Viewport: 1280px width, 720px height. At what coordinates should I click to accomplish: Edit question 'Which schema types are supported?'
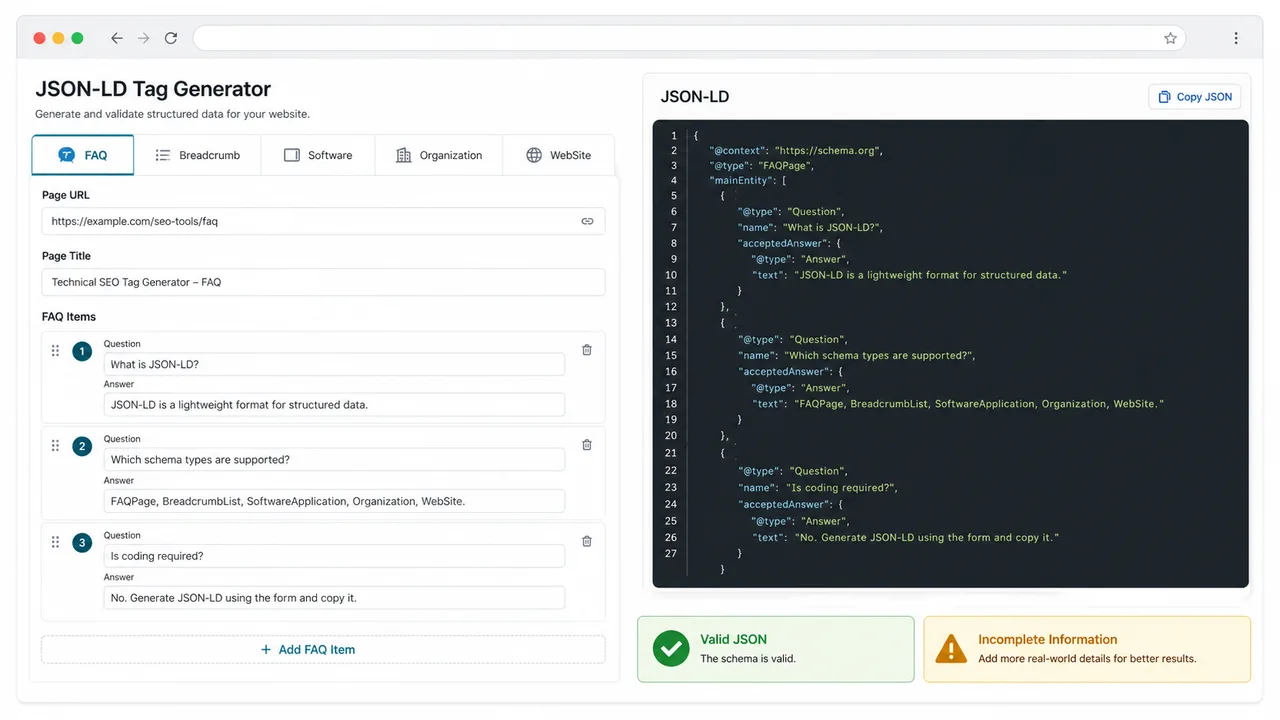click(334, 460)
